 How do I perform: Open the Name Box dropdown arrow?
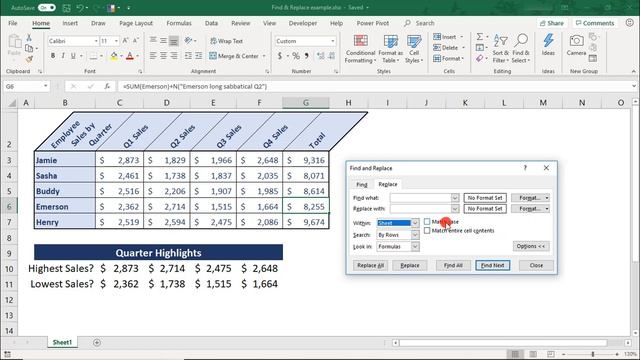(45, 86)
